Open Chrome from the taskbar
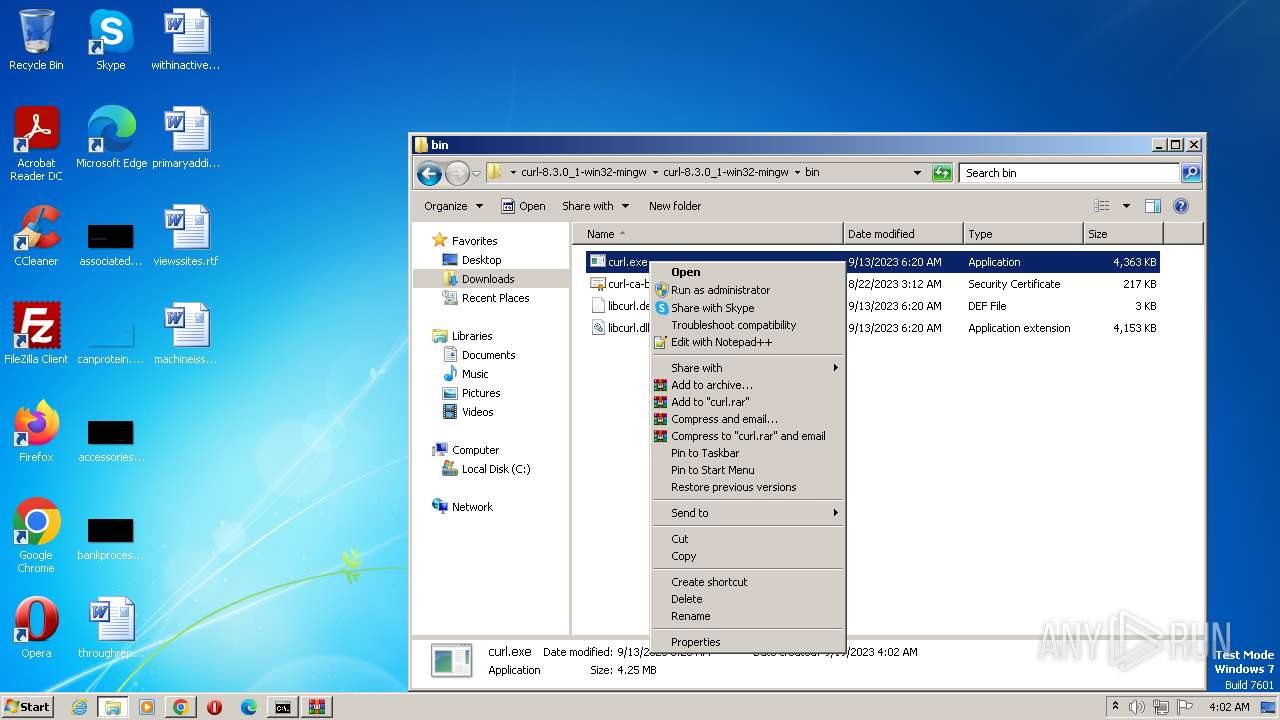 pos(180,707)
